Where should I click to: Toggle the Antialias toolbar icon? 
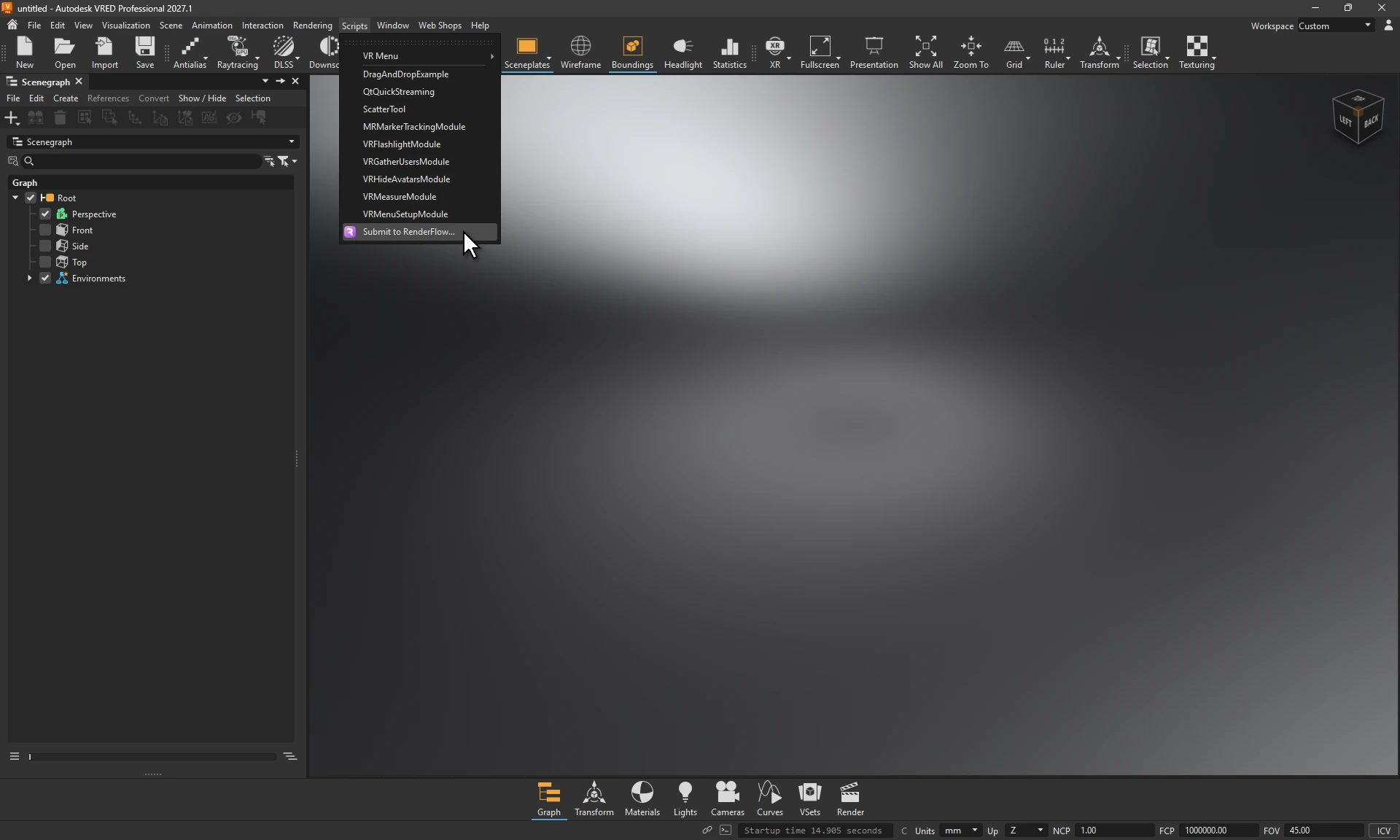point(190,52)
